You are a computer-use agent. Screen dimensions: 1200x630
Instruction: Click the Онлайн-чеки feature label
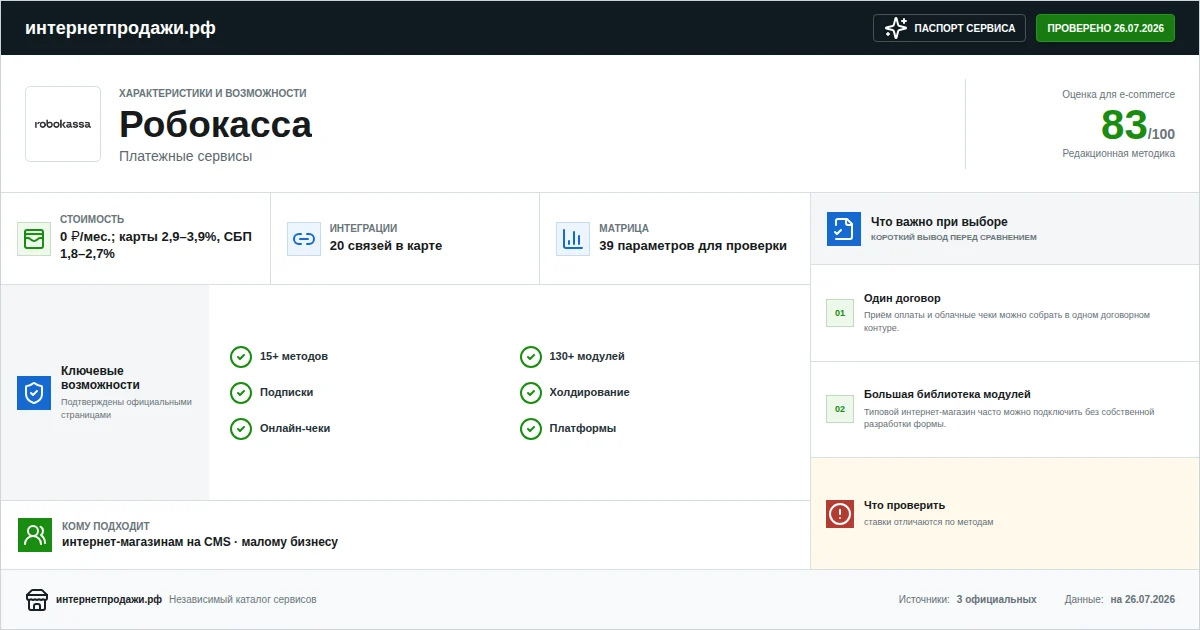(x=295, y=428)
